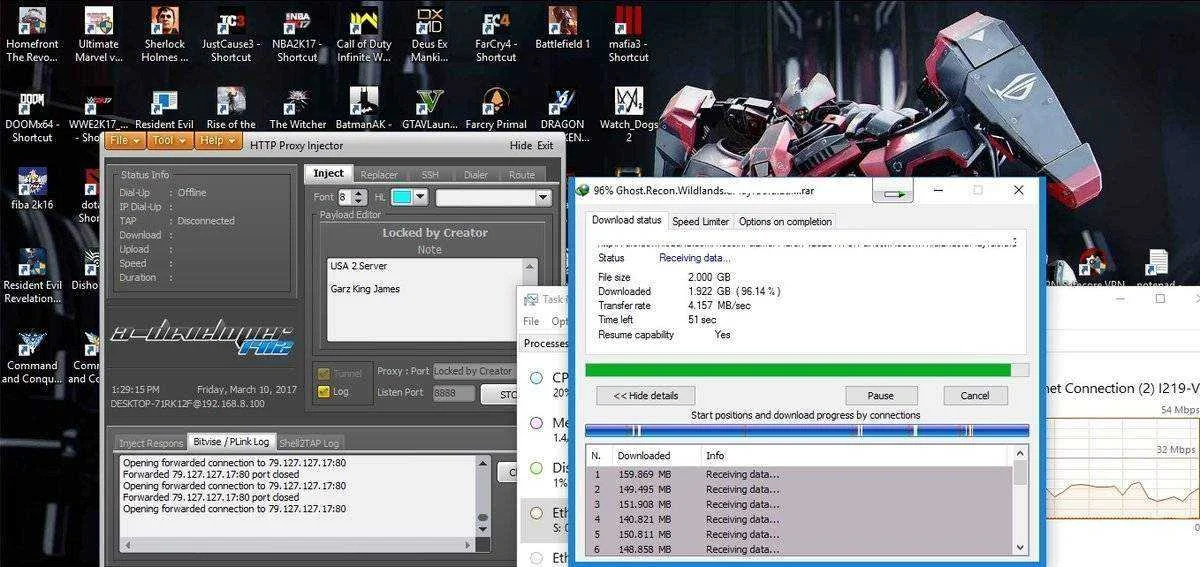Open the HL highlight color dropdown arrow
This screenshot has width=1200, height=567.
pyautogui.click(x=420, y=198)
